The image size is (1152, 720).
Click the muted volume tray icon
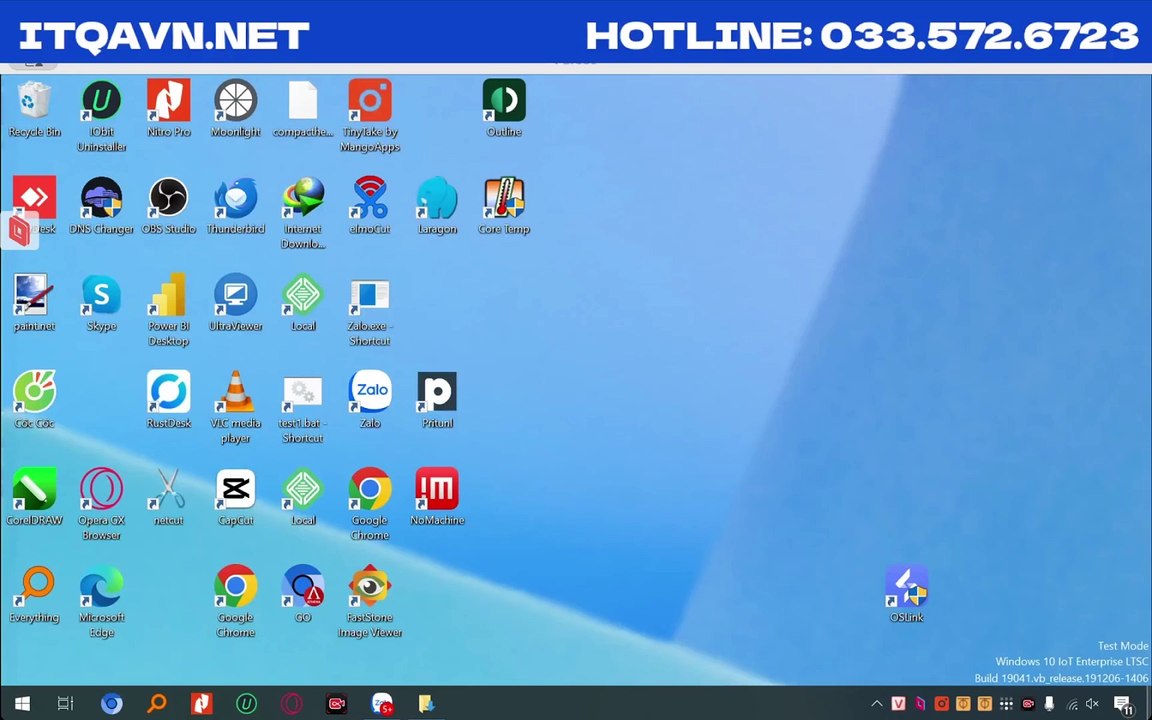(1092, 704)
